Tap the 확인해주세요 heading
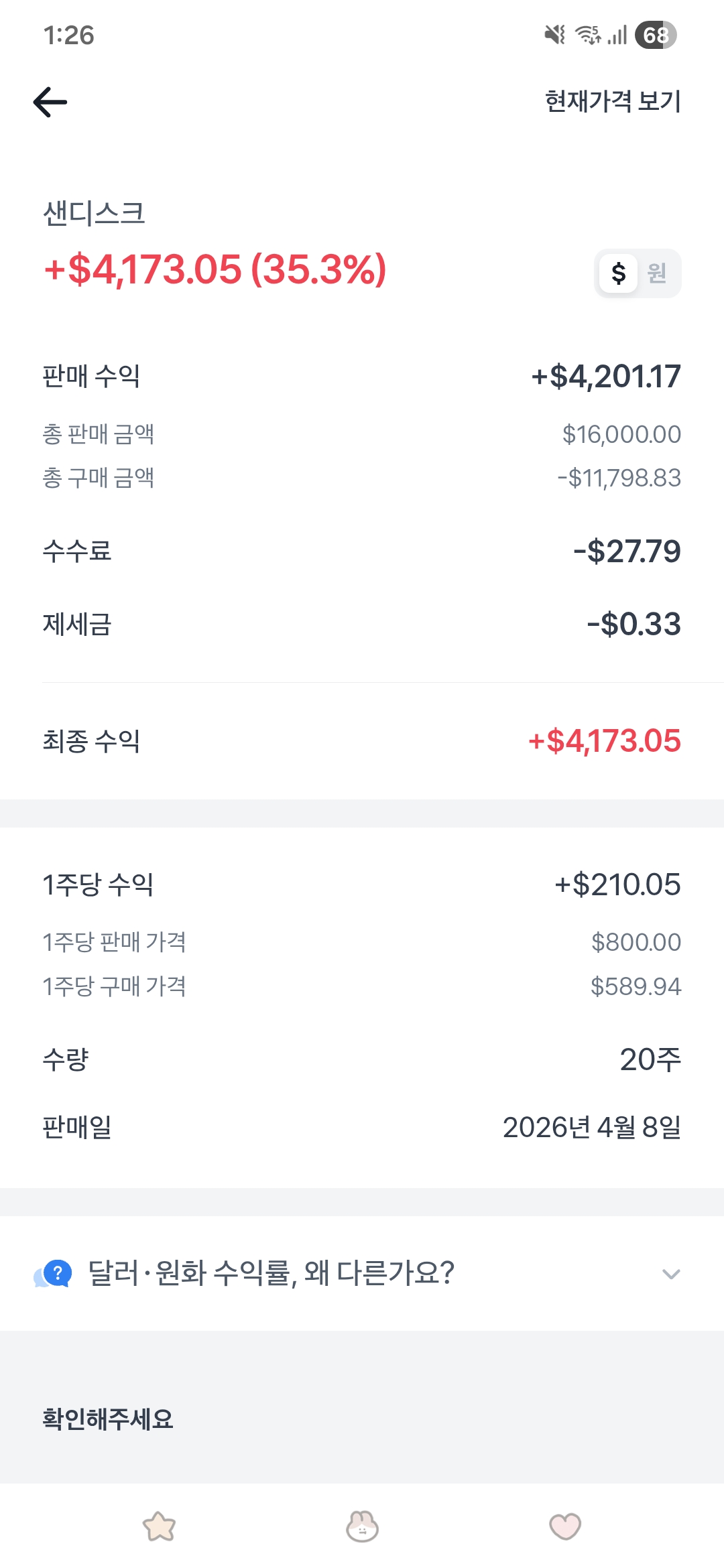 tap(108, 1419)
